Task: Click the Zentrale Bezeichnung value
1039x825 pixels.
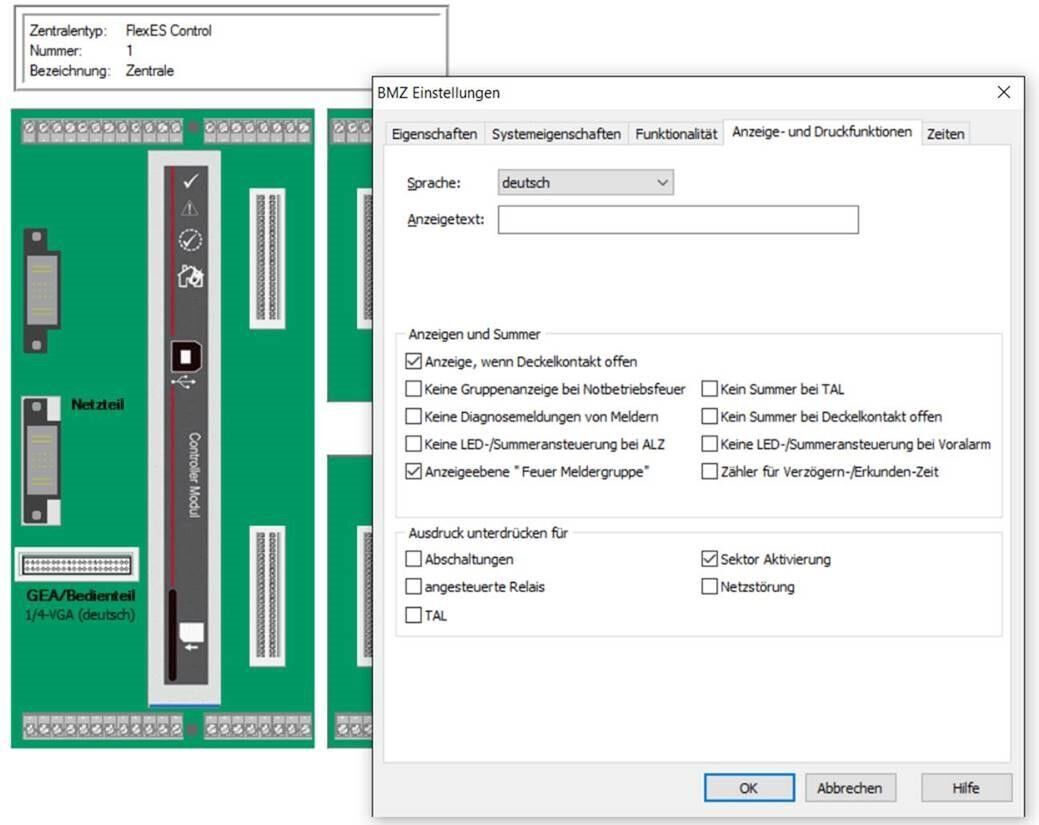Action: (x=150, y=71)
